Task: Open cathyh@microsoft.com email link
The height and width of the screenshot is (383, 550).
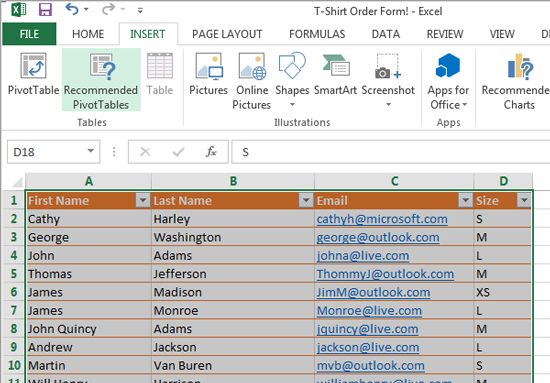Action: 382,219
